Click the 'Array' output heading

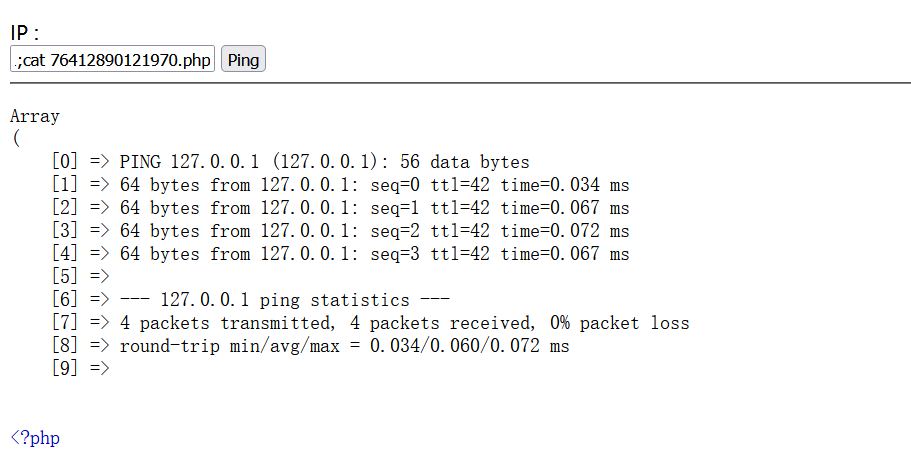(x=35, y=116)
